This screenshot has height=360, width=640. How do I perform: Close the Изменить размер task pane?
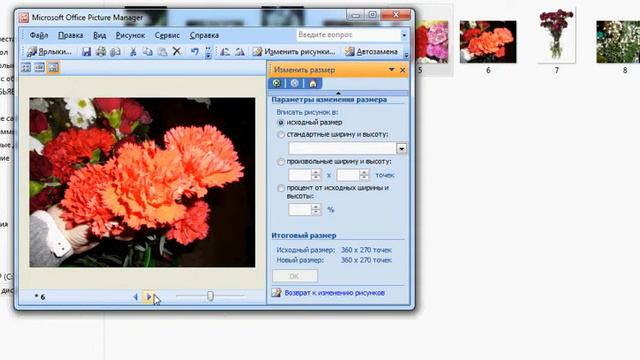(402, 70)
